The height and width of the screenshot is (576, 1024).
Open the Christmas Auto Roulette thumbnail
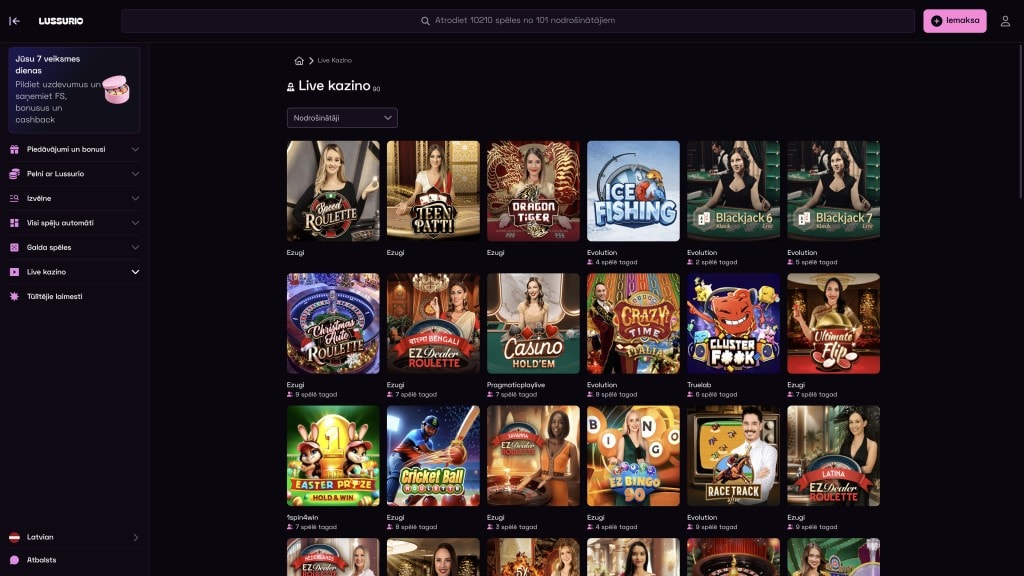tap(333, 324)
